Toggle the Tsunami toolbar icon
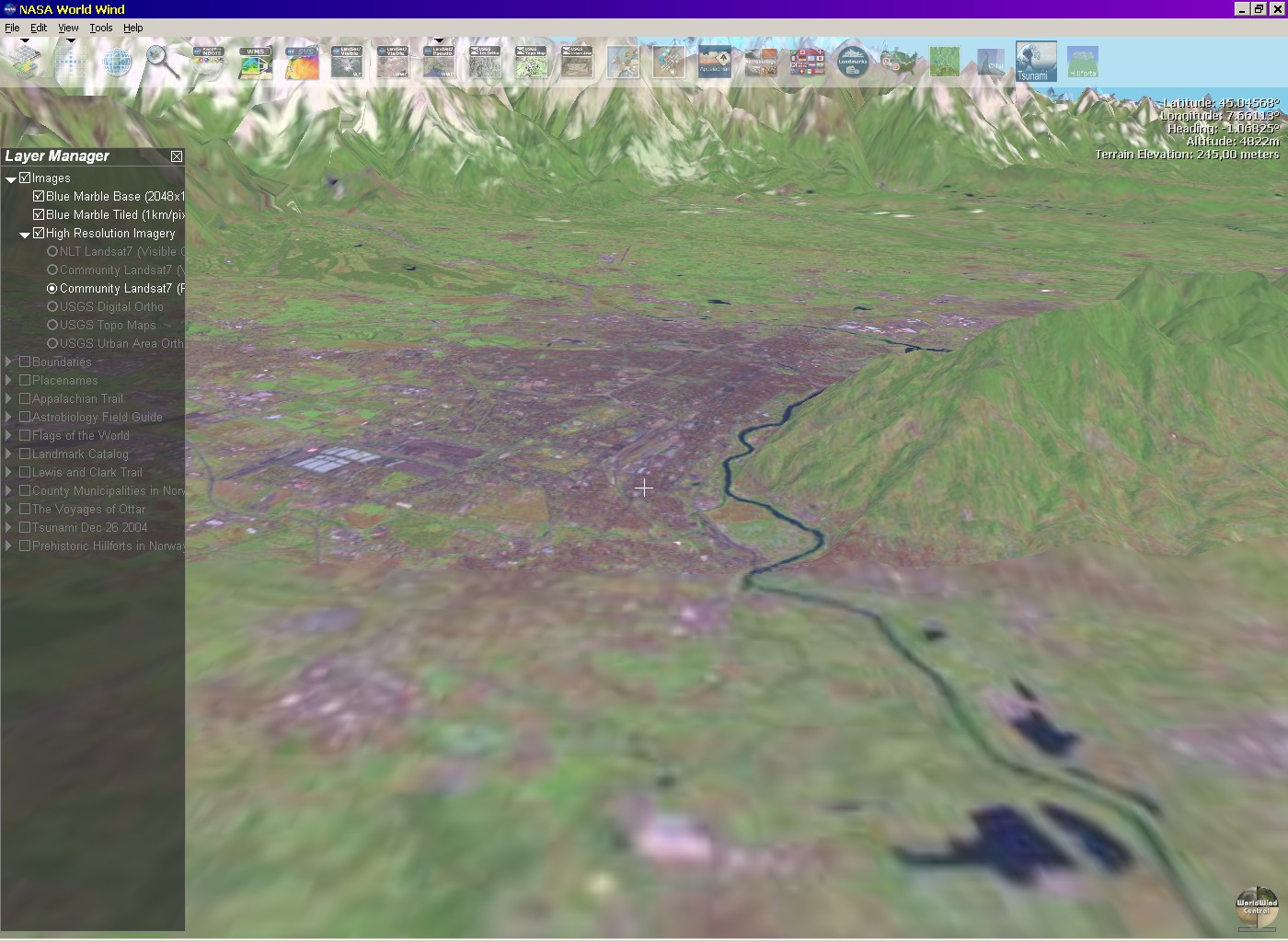Image resolution: width=1288 pixels, height=942 pixels. click(x=1036, y=62)
